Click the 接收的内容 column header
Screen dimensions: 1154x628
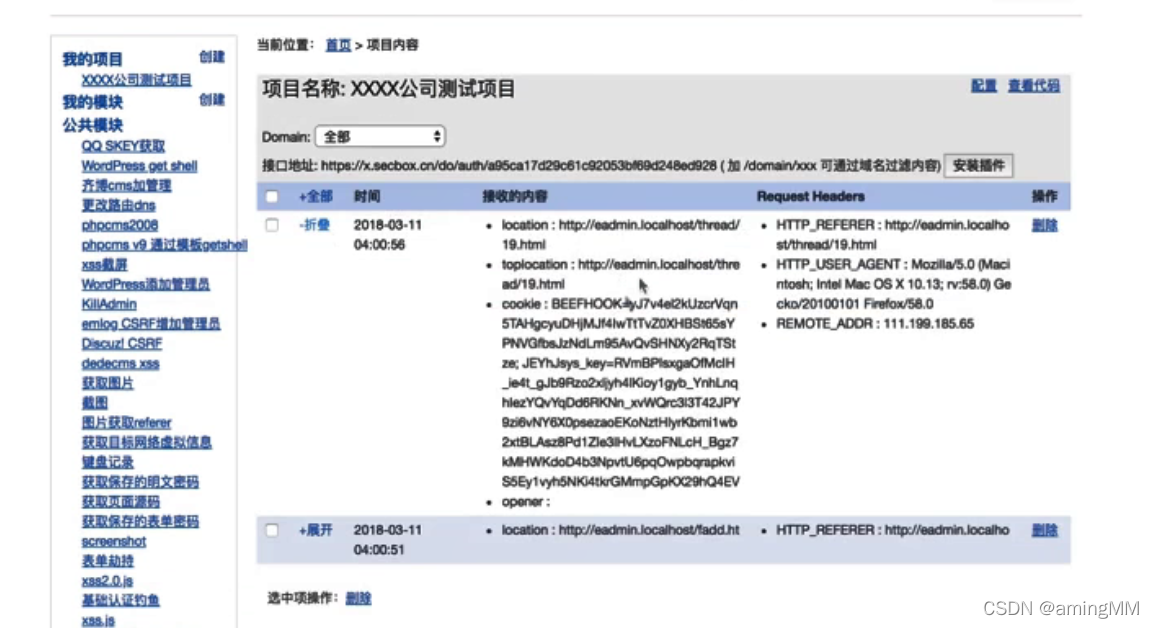514,197
